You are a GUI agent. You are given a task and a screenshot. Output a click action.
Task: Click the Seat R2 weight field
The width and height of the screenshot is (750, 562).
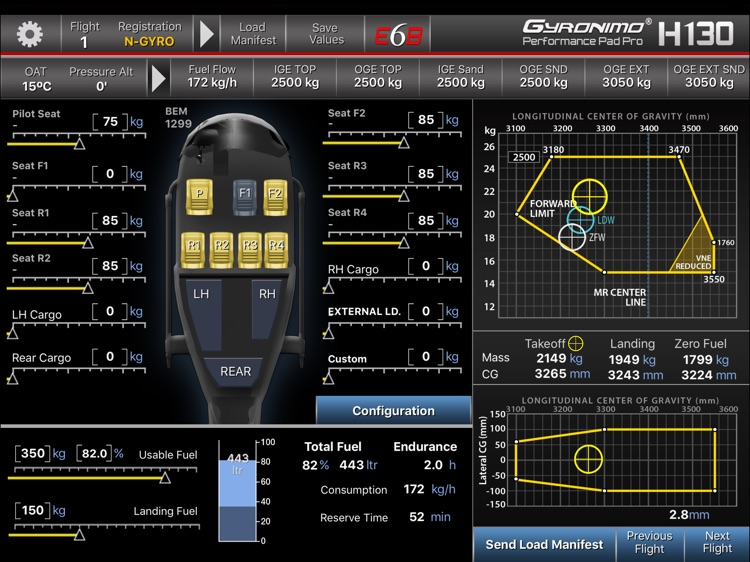coord(110,265)
